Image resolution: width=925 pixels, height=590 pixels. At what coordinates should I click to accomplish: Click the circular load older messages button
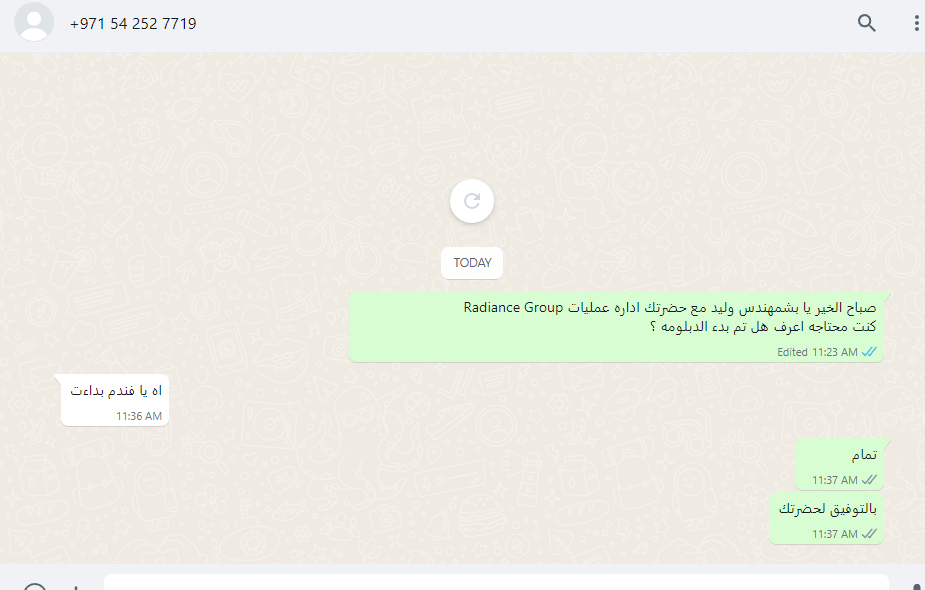click(472, 201)
